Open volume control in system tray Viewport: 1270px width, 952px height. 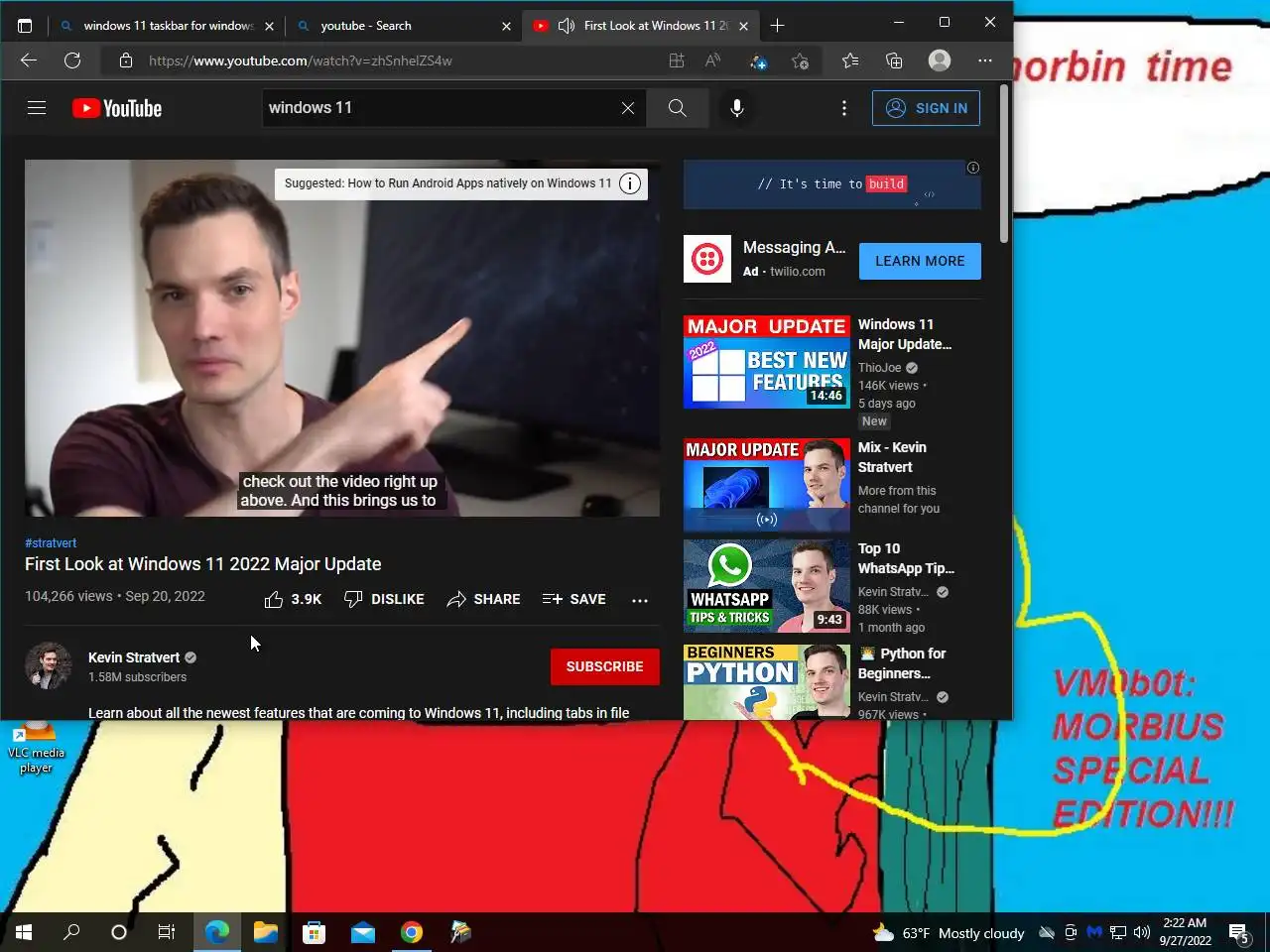point(1141,932)
